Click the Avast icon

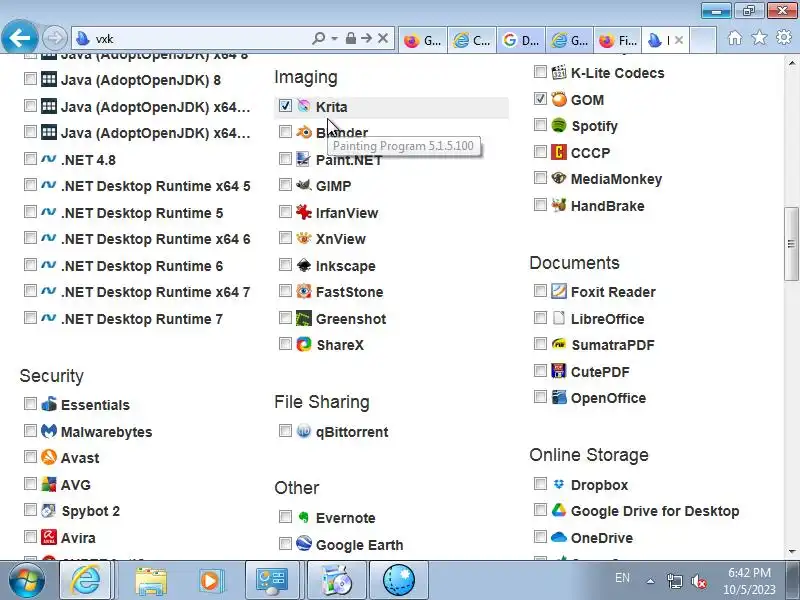pos(48,457)
